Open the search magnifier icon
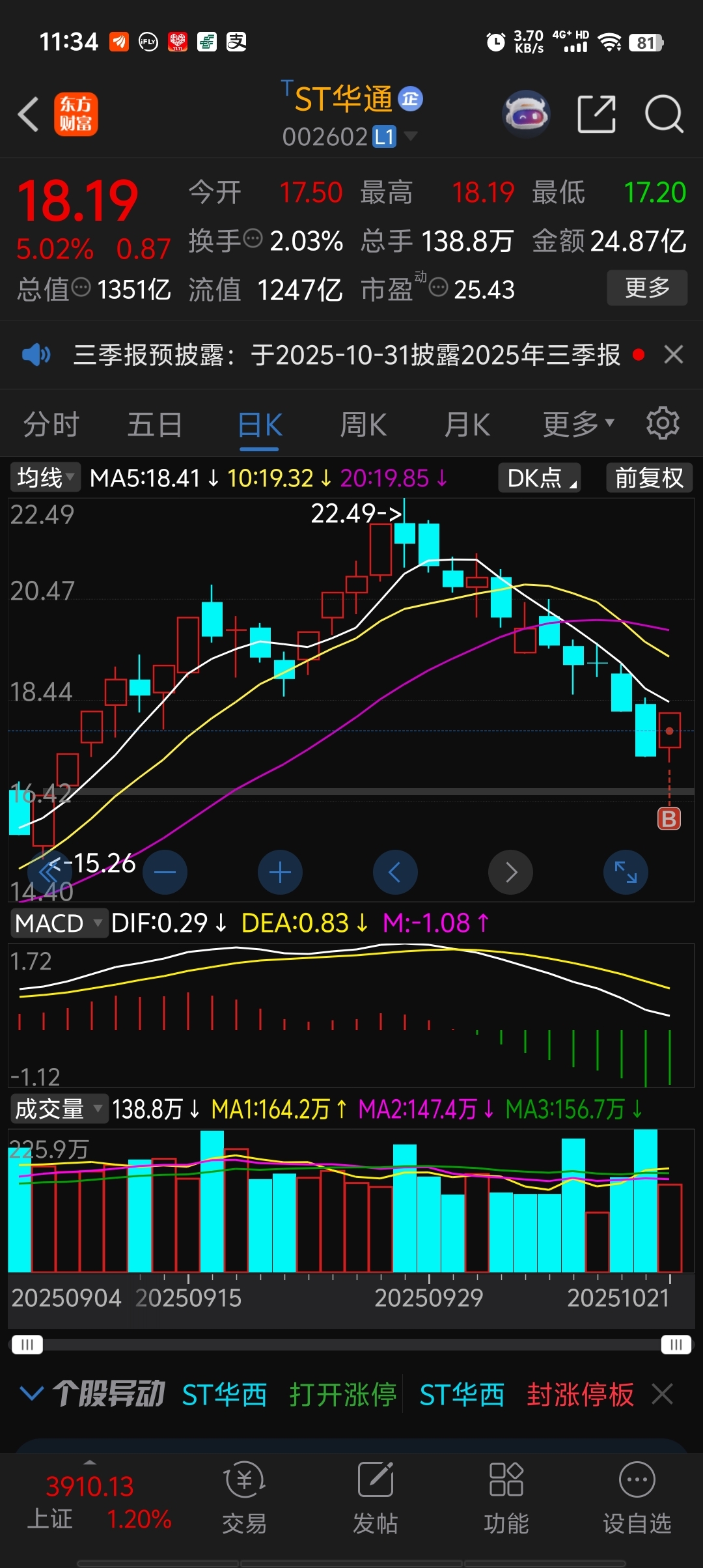703x1568 pixels. [x=664, y=114]
